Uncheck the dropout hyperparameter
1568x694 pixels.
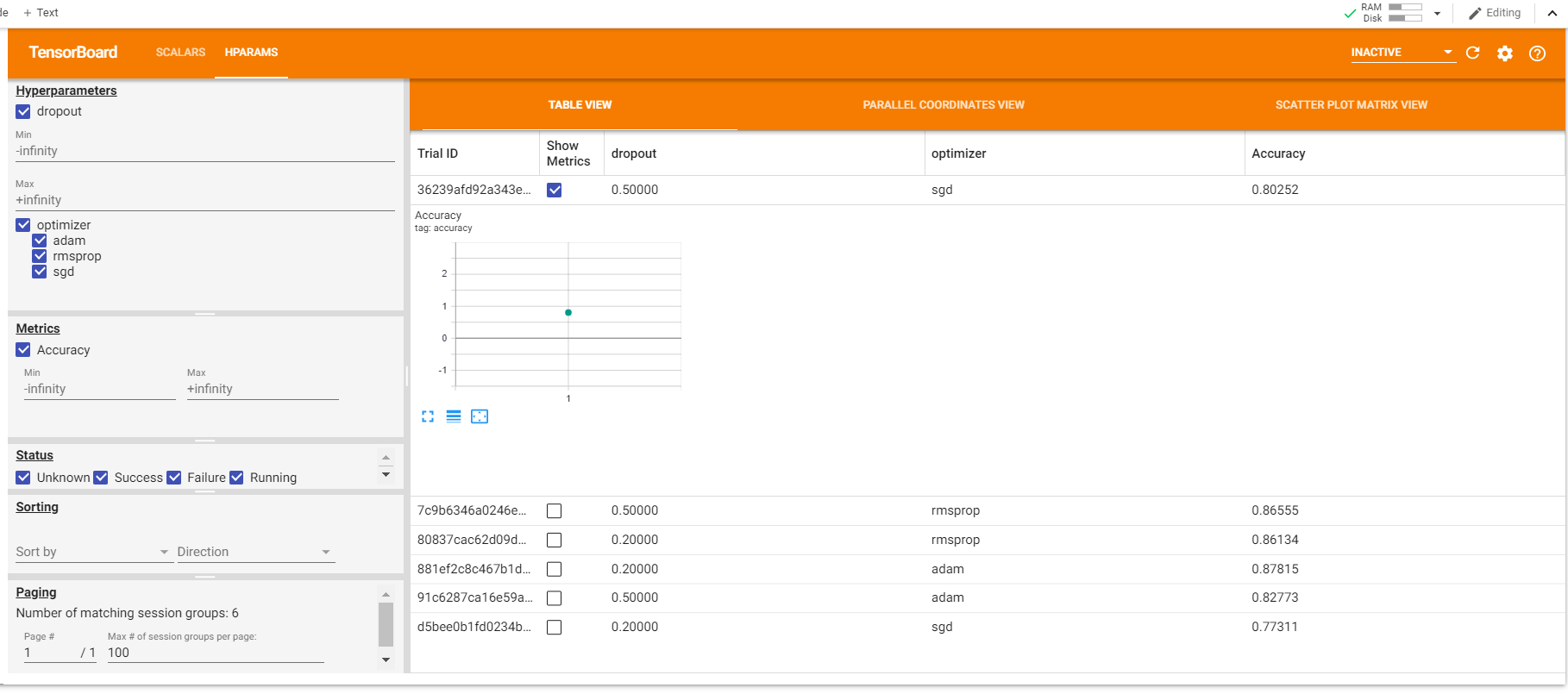(x=23, y=111)
